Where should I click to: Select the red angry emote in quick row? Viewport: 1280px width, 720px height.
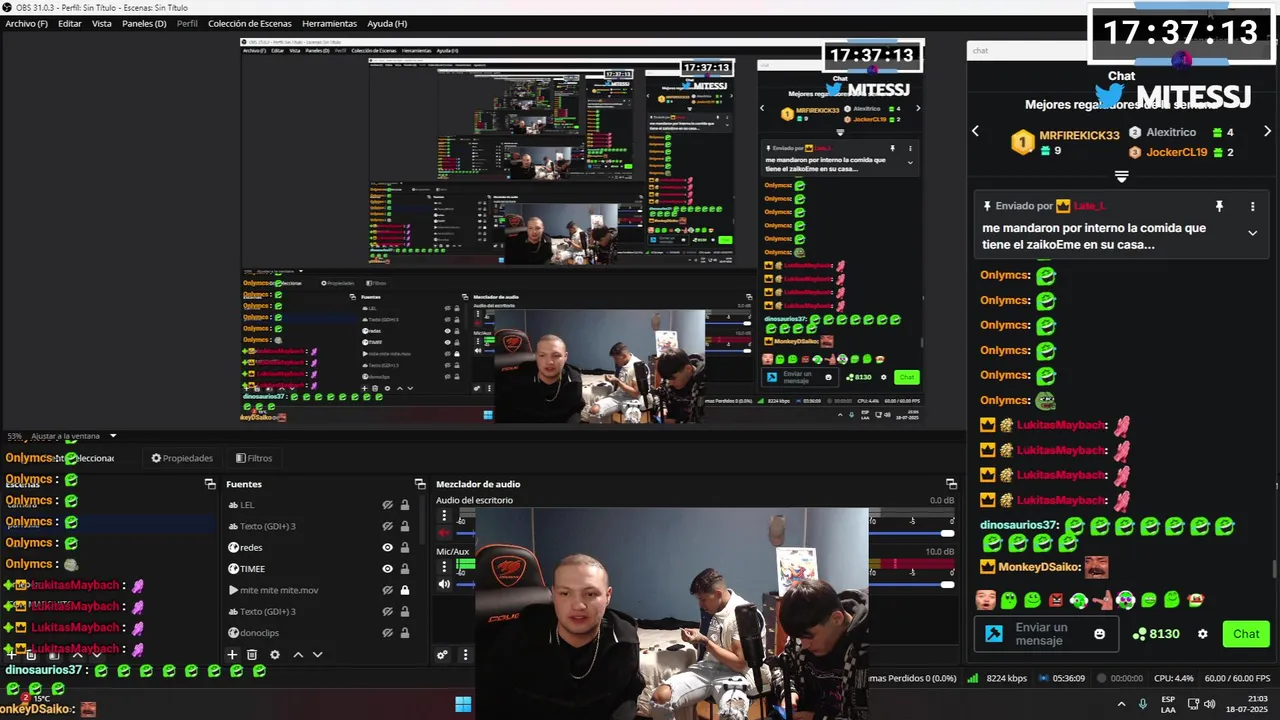coord(1056,600)
